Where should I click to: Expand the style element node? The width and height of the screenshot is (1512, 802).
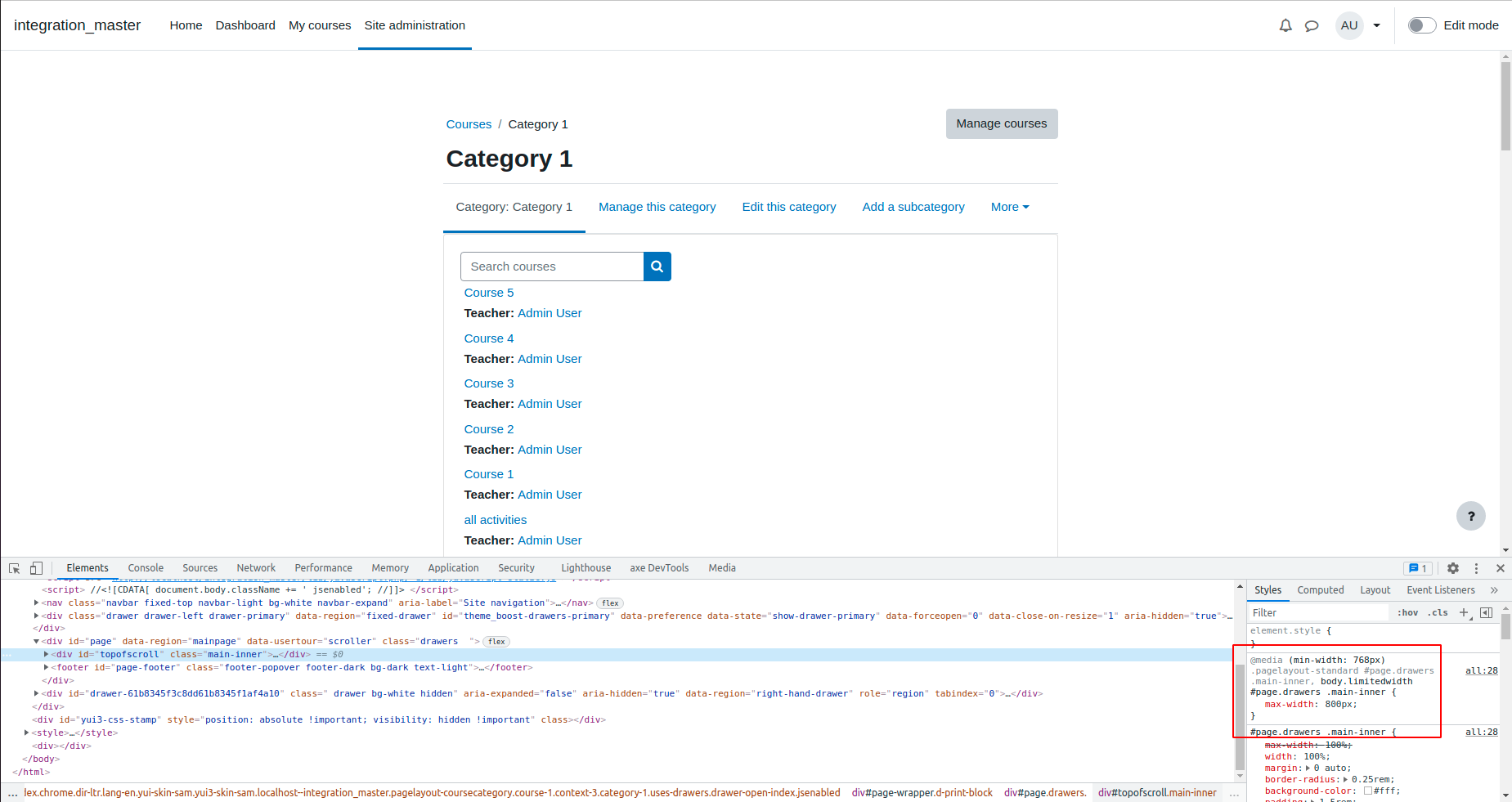click(x=26, y=733)
